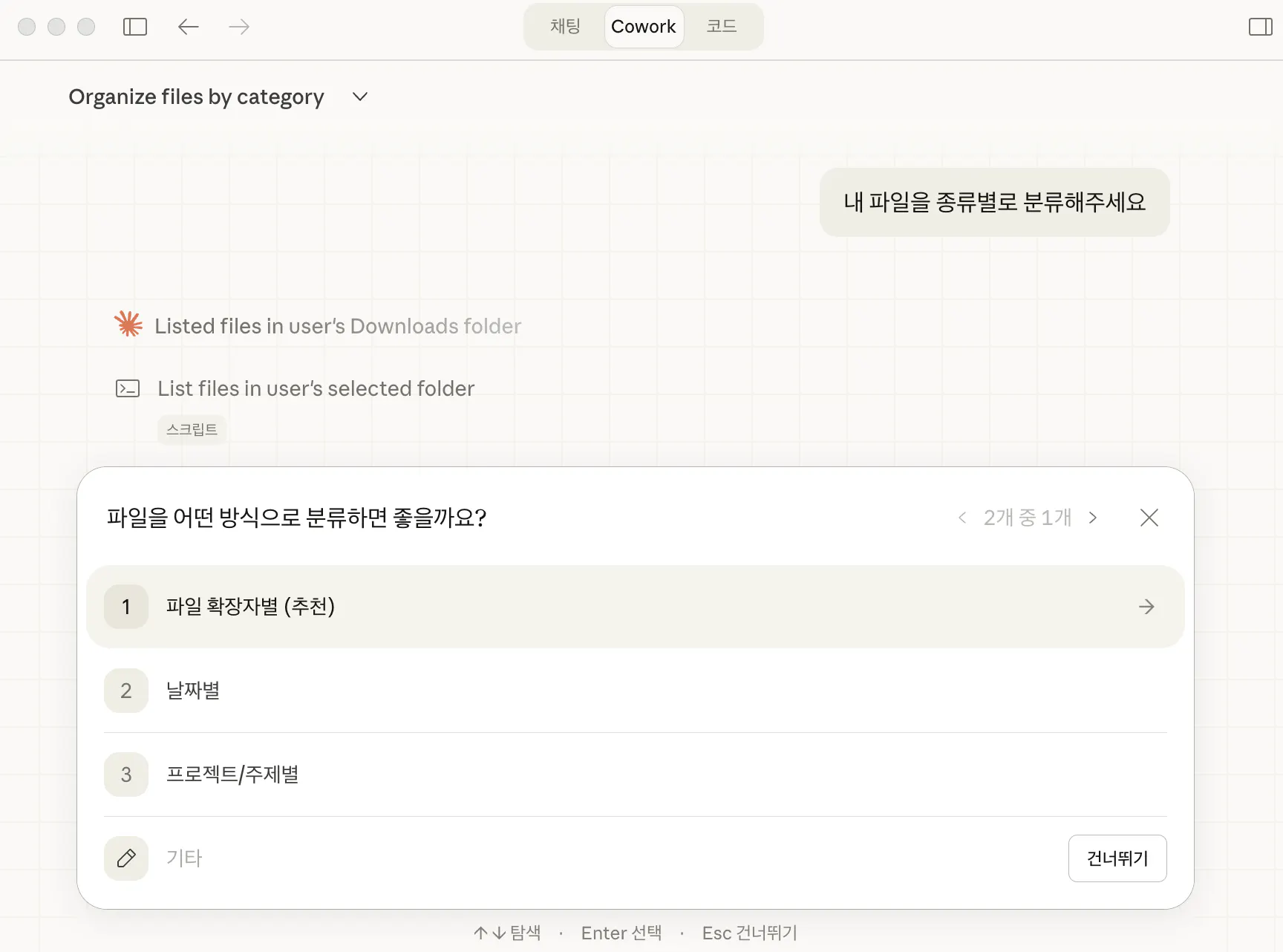The image size is (1283, 952).
Task: Click arrow icon on 파일 확장자별 option
Action: tap(1146, 607)
